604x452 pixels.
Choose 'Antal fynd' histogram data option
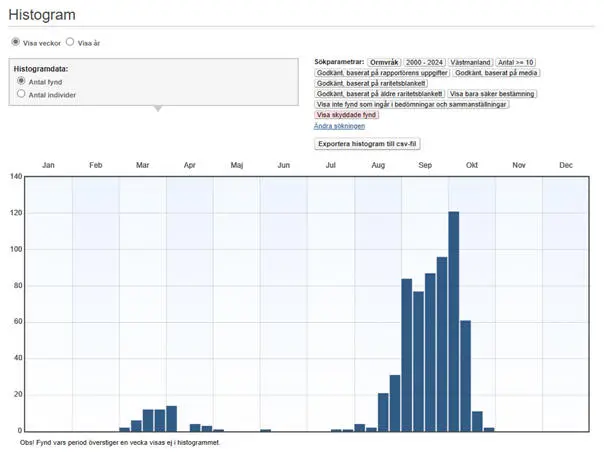22,80
